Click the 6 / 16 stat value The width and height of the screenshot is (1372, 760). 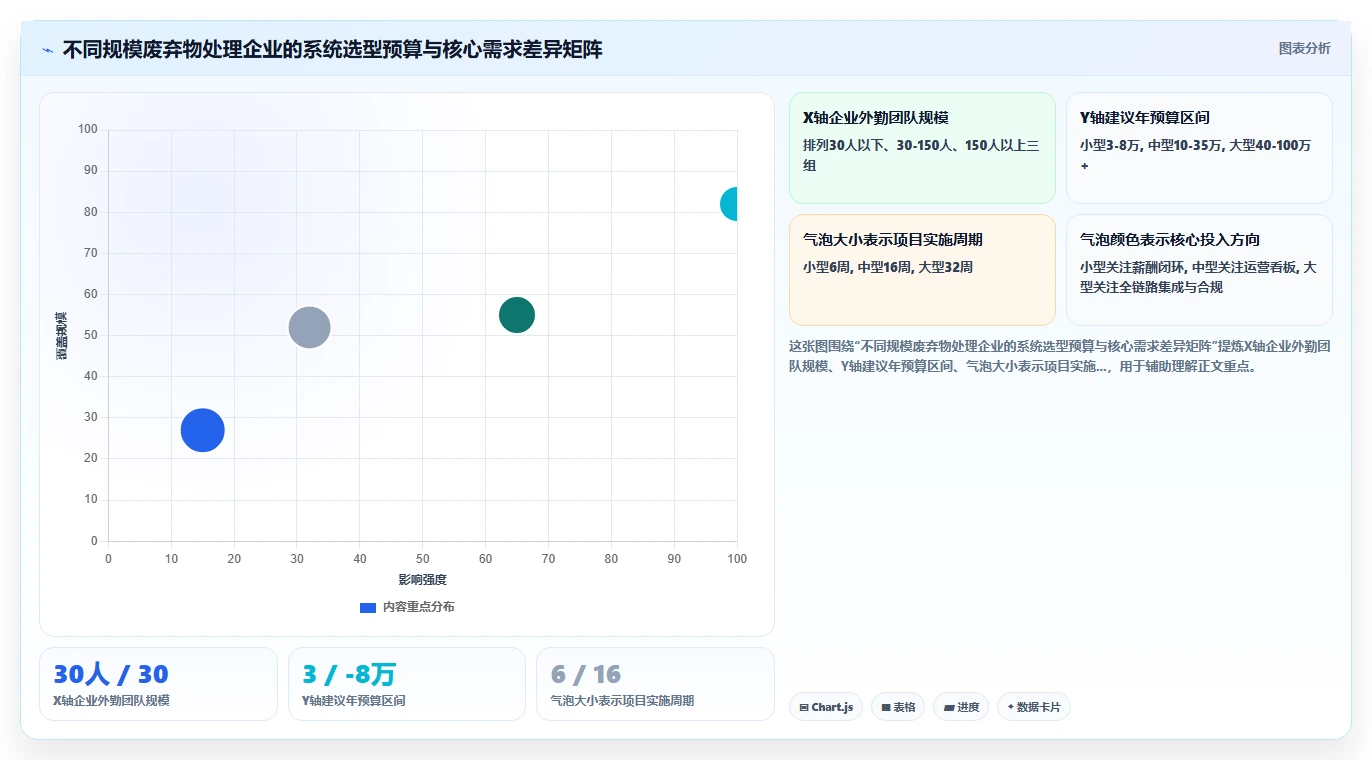(586, 674)
